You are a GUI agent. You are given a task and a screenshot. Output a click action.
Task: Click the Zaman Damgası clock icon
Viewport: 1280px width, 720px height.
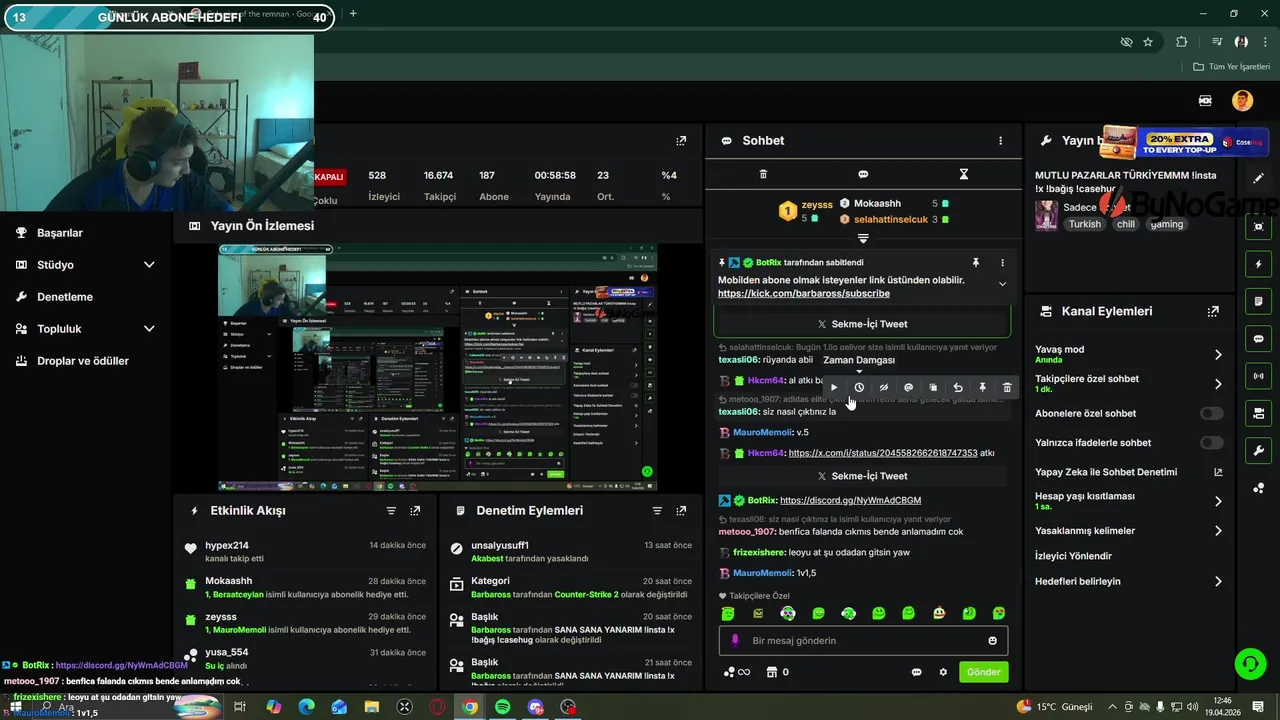click(x=859, y=388)
